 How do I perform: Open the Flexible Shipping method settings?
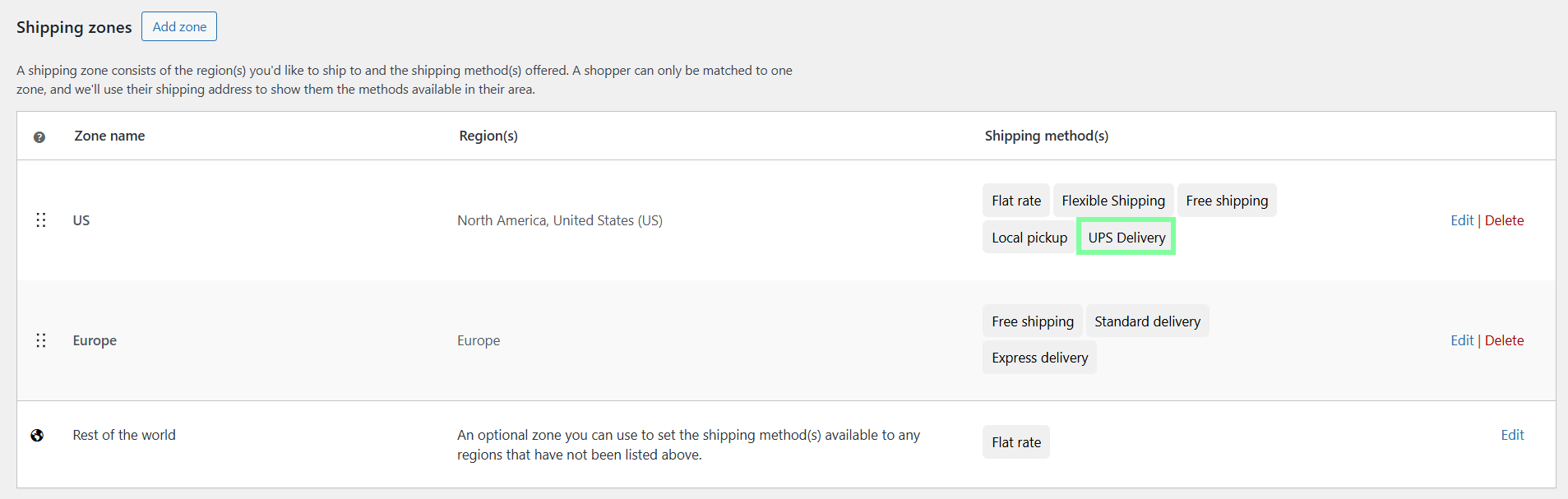[x=1112, y=200]
